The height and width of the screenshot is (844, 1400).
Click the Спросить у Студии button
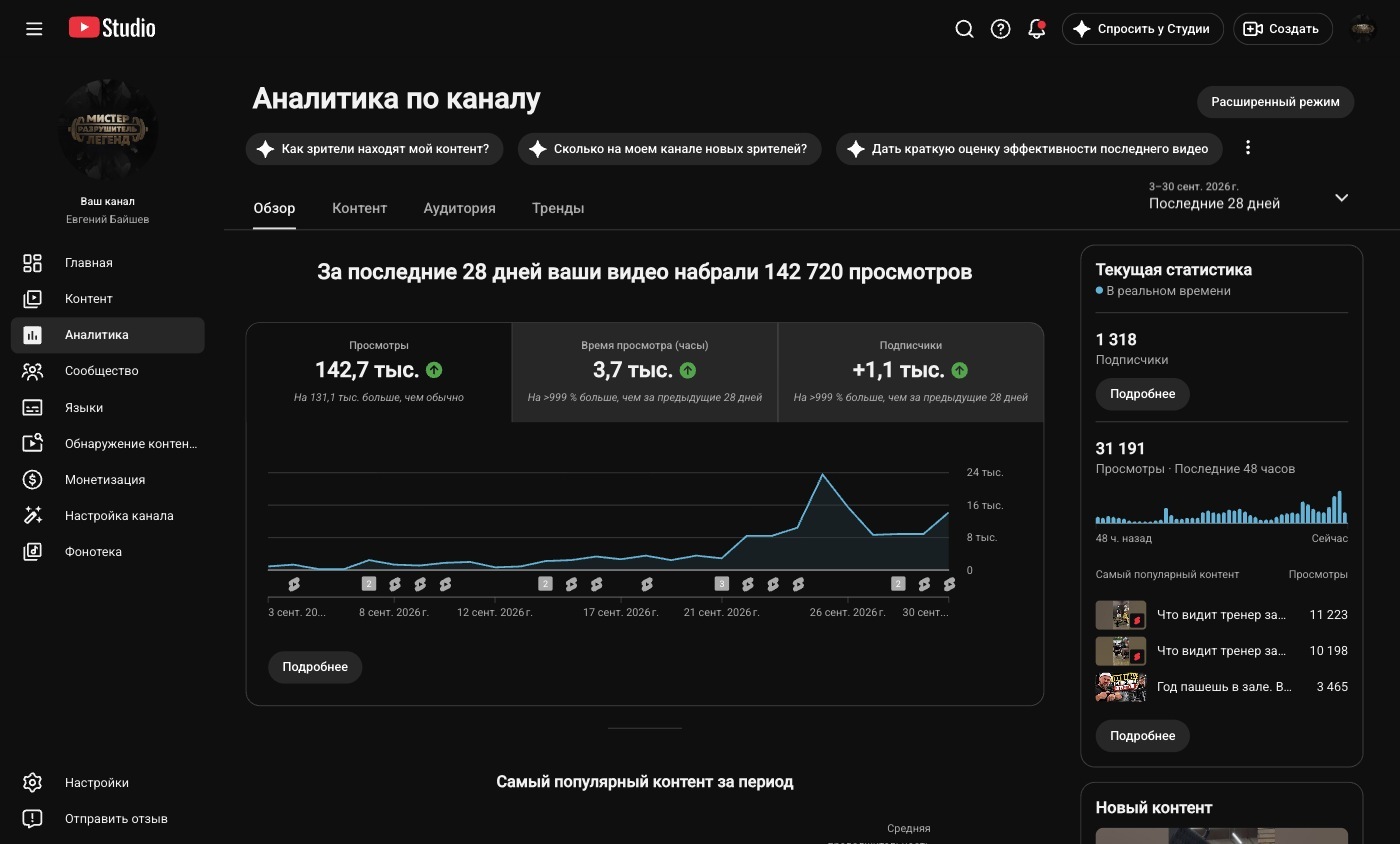(x=1142, y=29)
